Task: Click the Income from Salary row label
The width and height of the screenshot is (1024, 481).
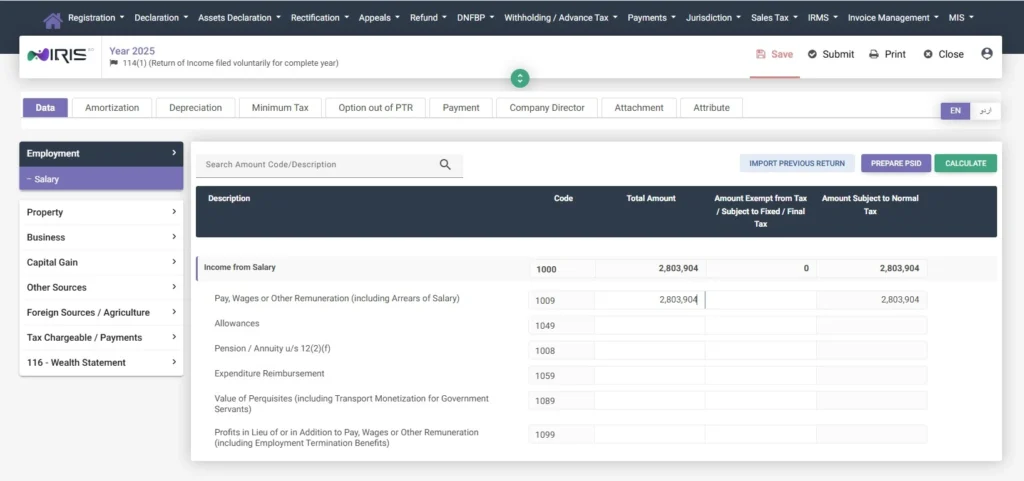Action: pos(240,267)
